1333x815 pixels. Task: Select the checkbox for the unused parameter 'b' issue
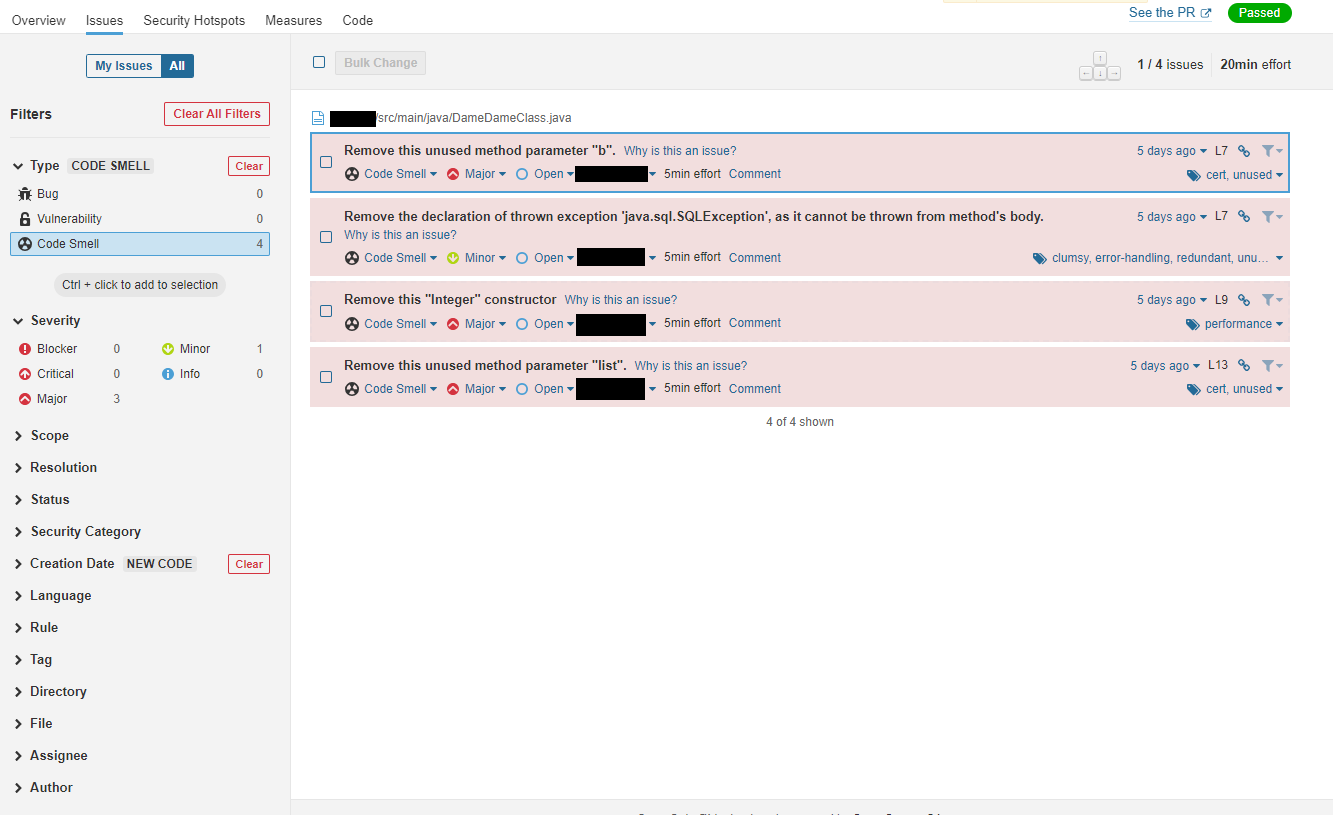(325, 161)
